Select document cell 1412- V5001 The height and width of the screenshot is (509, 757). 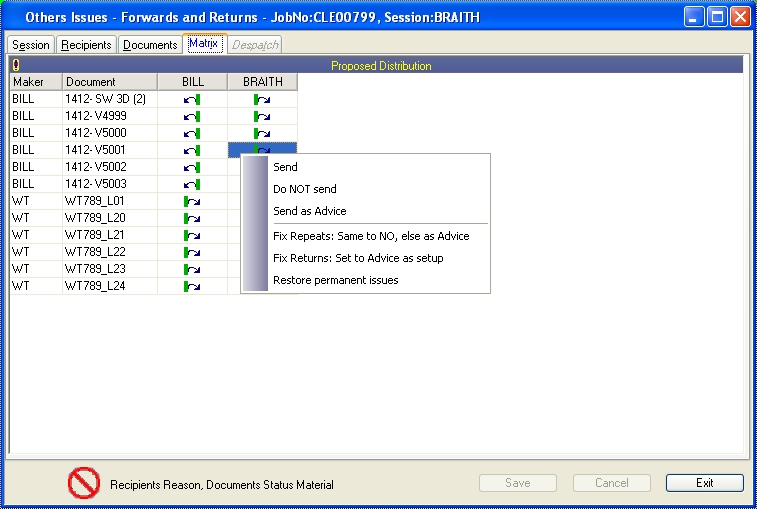[110, 150]
